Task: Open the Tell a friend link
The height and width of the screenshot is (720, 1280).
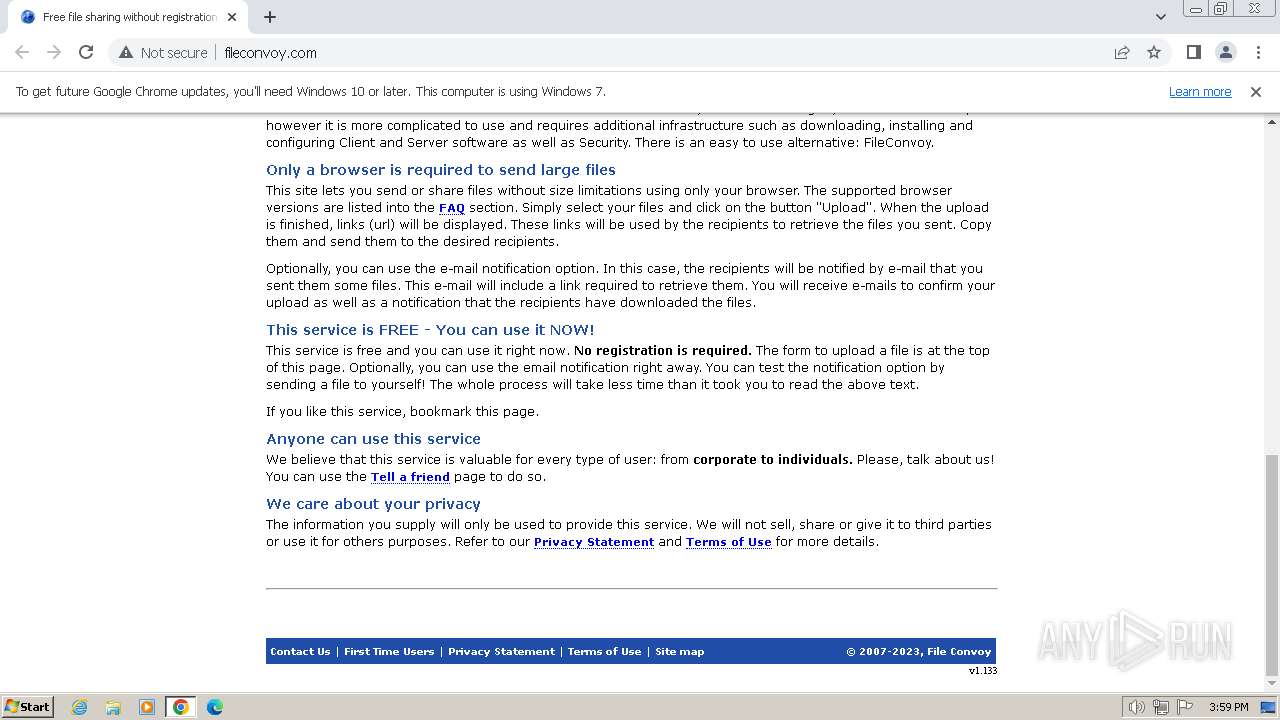Action: click(x=410, y=477)
